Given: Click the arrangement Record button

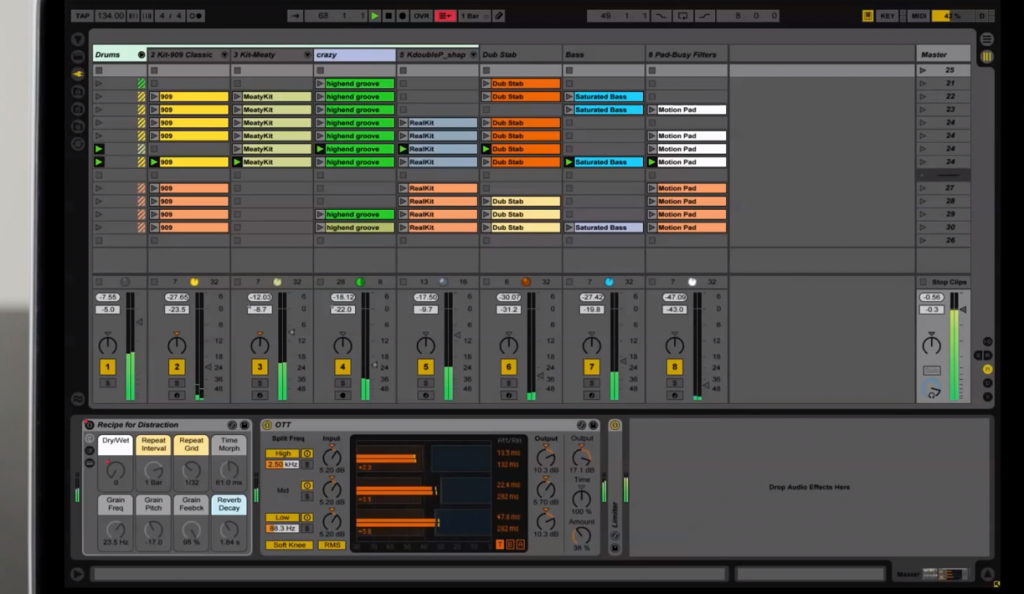Looking at the screenshot, I should point(402,16).
